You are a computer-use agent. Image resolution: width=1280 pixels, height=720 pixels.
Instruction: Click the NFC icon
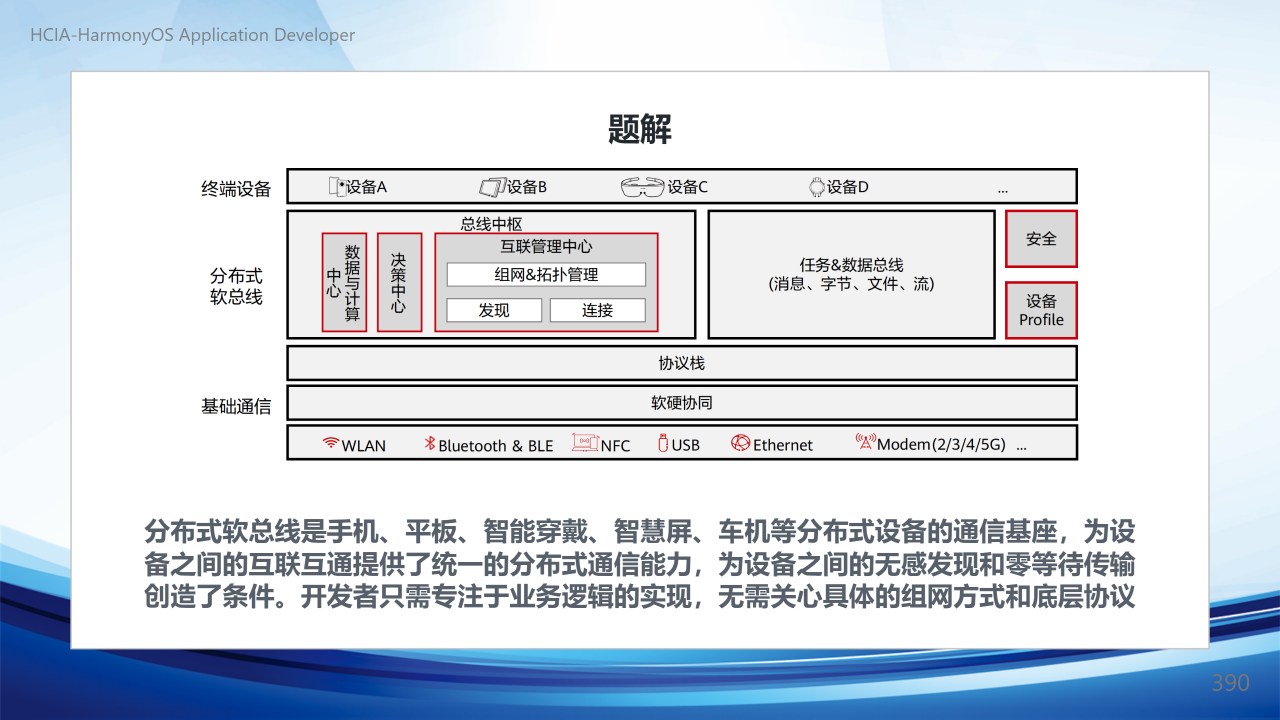click(585, 443)
